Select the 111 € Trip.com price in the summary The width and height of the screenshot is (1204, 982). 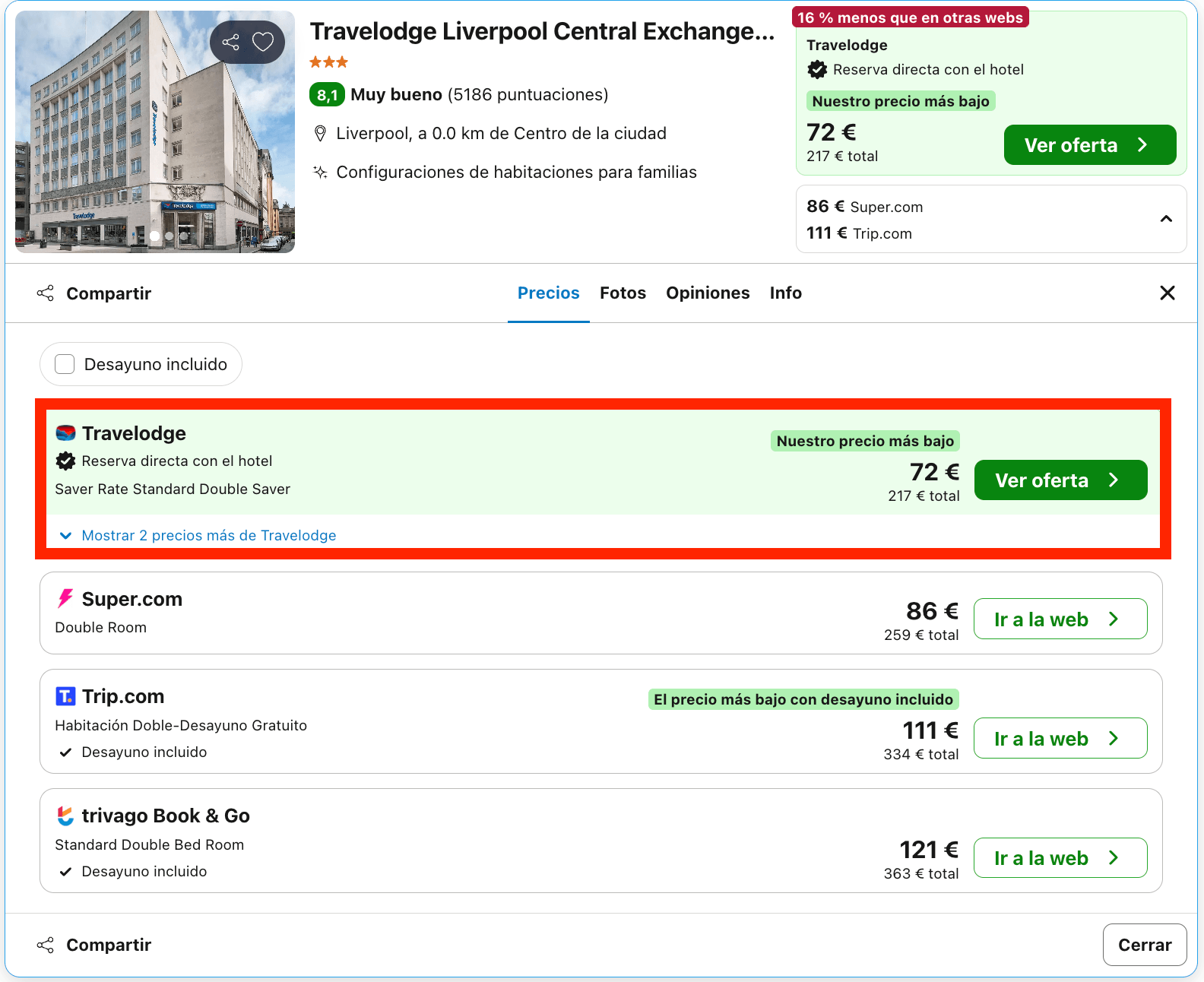point(860,233)
